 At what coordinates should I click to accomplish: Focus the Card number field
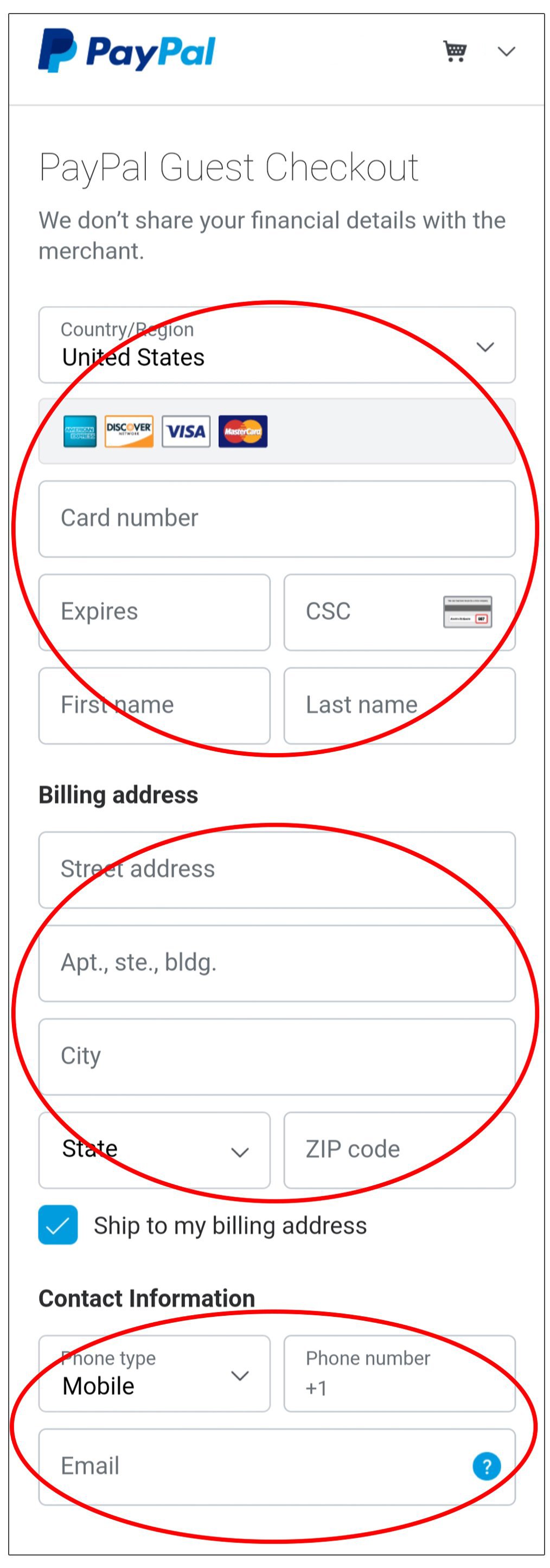point(277,519)
